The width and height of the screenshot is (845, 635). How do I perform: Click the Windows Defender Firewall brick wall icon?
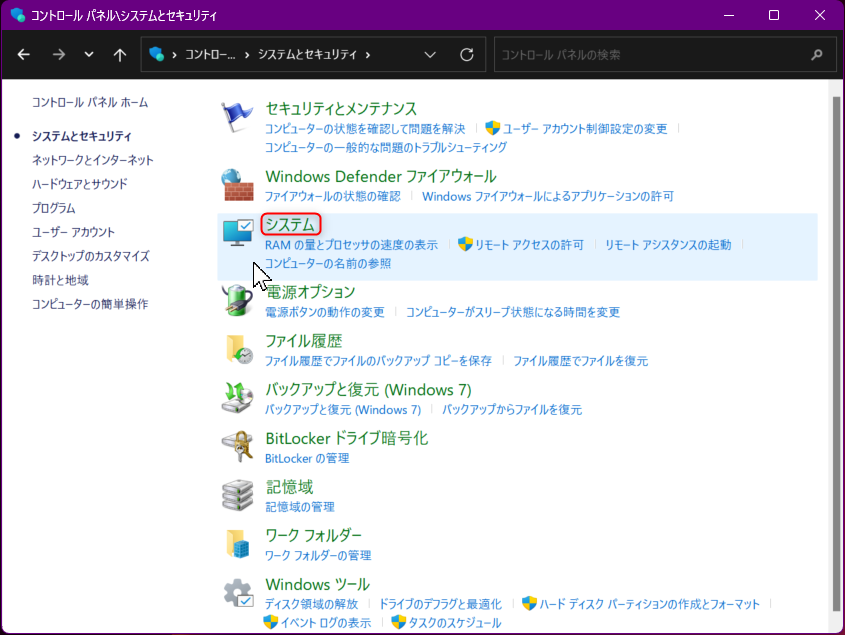click(237, 184)
